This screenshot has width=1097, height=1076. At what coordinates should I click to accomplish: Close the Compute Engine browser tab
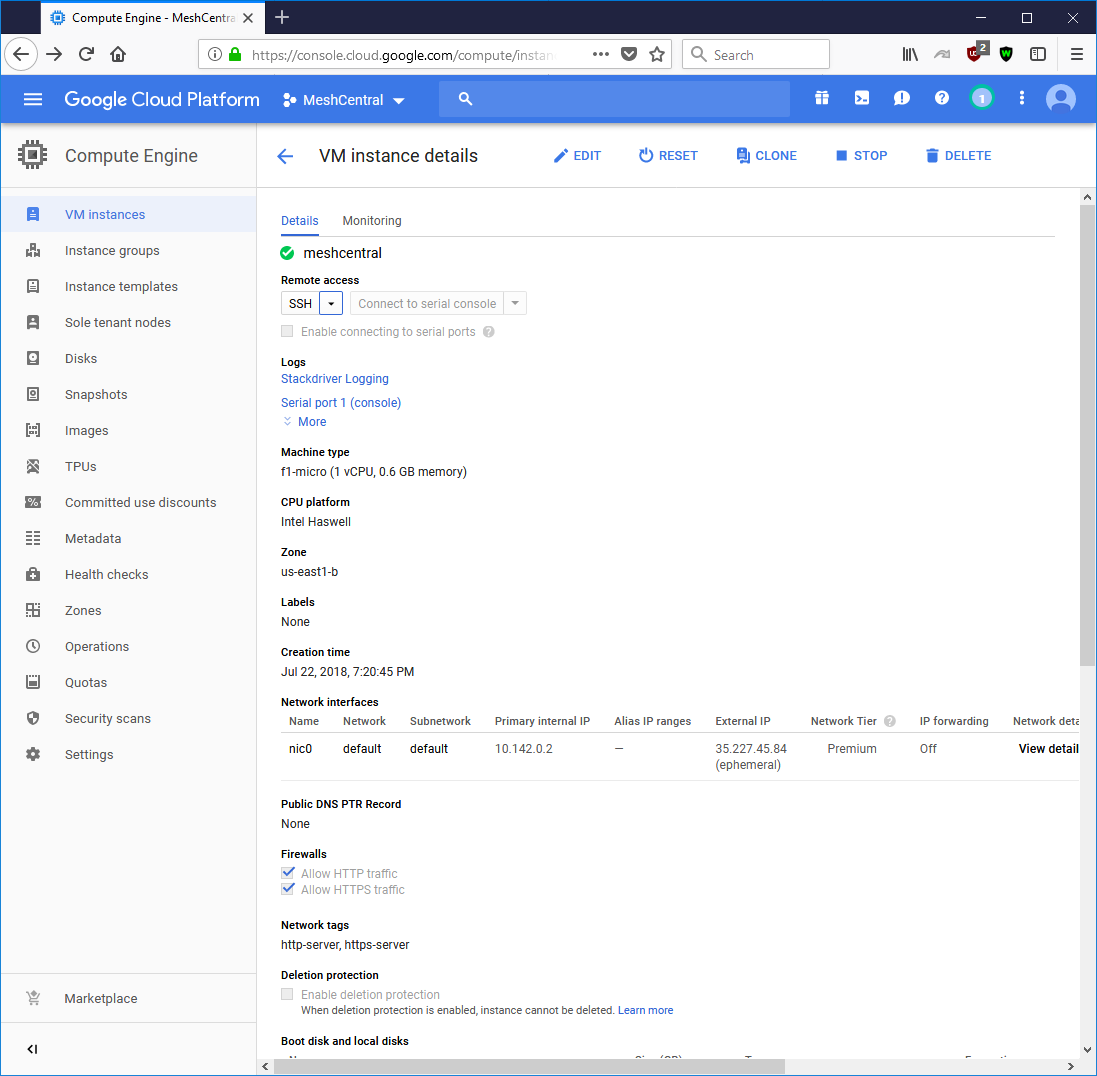click(248, 18)
